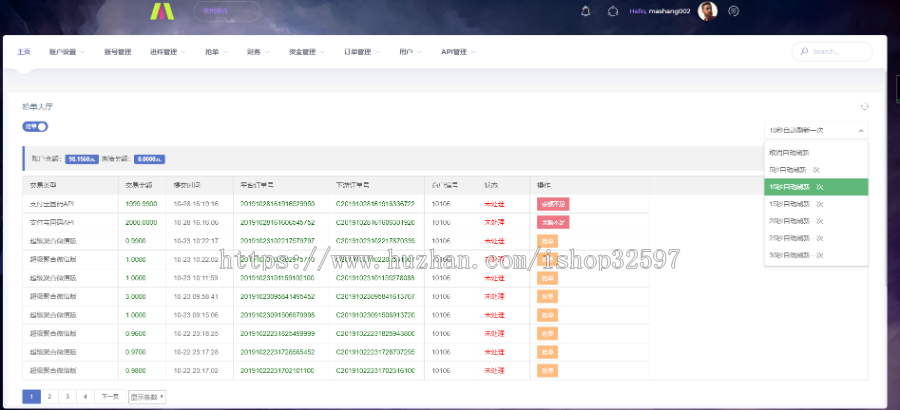Focus the Search input field
The height and width of the screenshot is (410, 900).
tap(832, 52)
